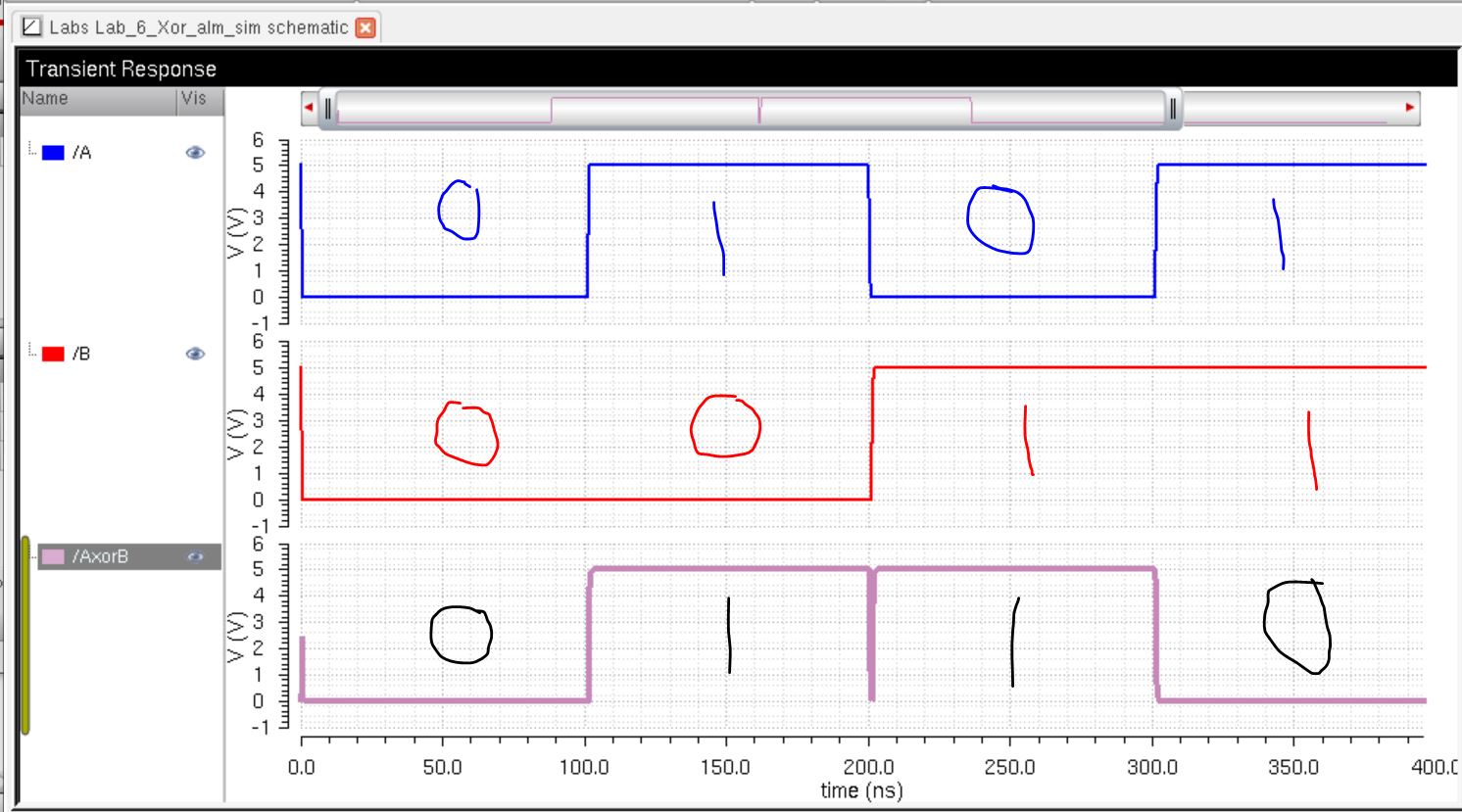
Task: Grab the right handle of the zoom range slider
Action: (1173, 108)
